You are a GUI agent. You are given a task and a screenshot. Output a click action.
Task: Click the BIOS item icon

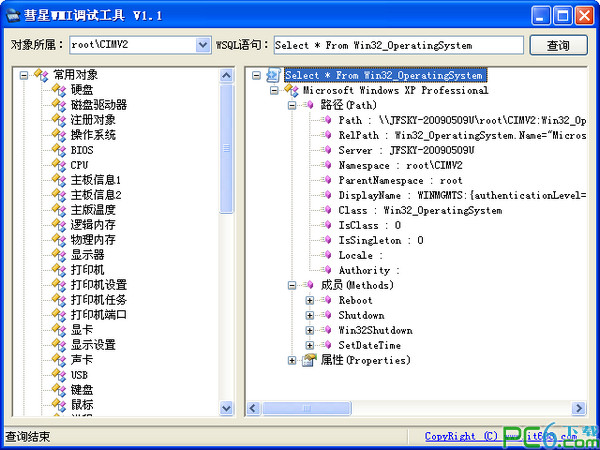coord(59,150)
